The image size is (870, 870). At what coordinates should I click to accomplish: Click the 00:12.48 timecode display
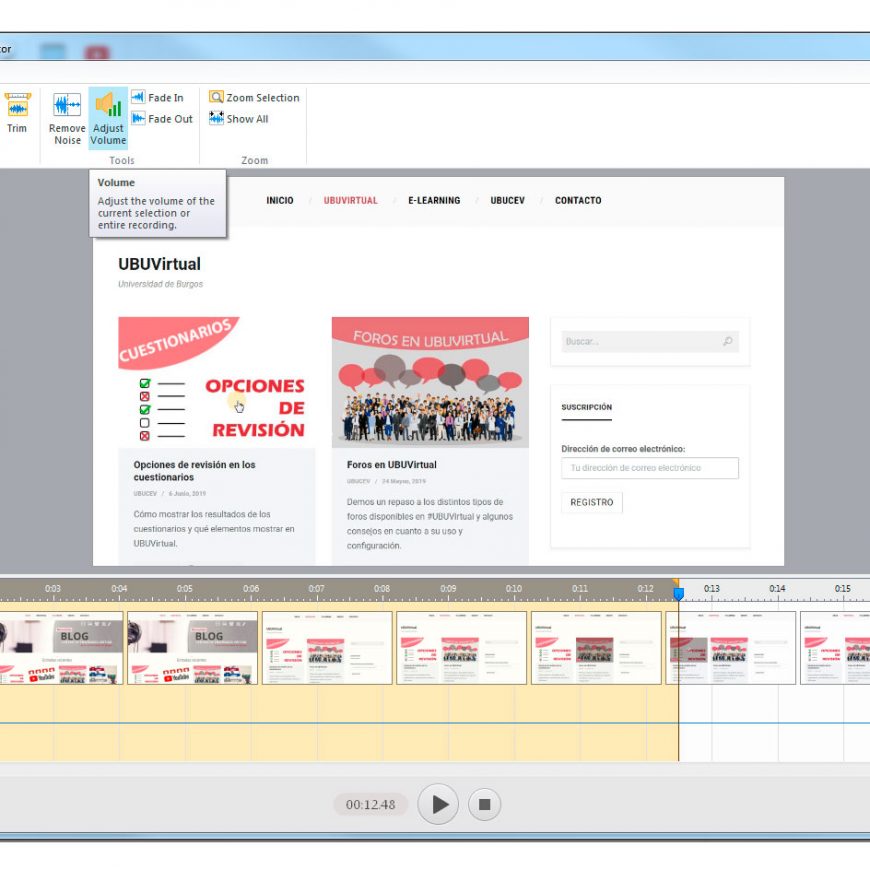pos(371,805)
